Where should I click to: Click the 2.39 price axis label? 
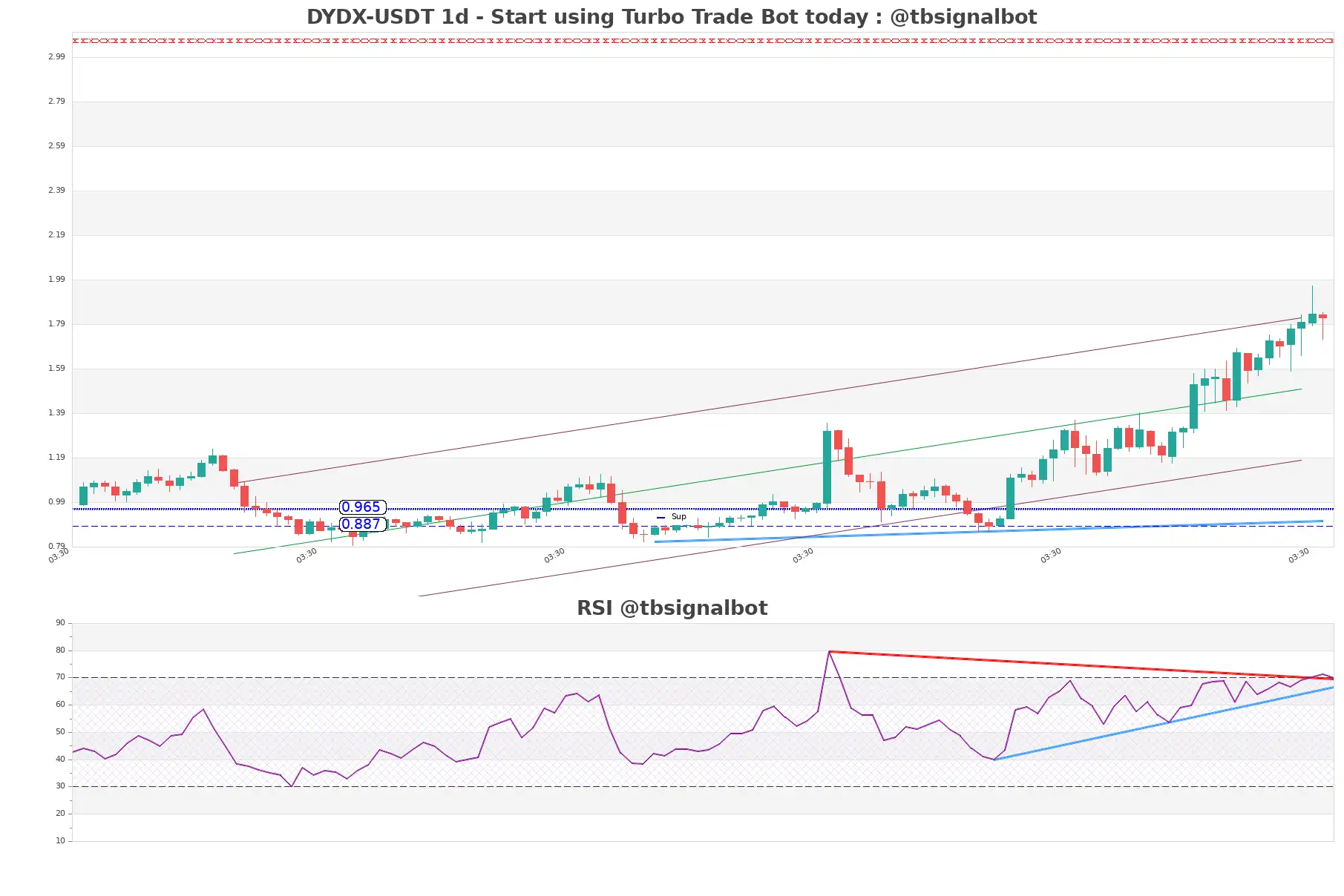pos(56,190)
